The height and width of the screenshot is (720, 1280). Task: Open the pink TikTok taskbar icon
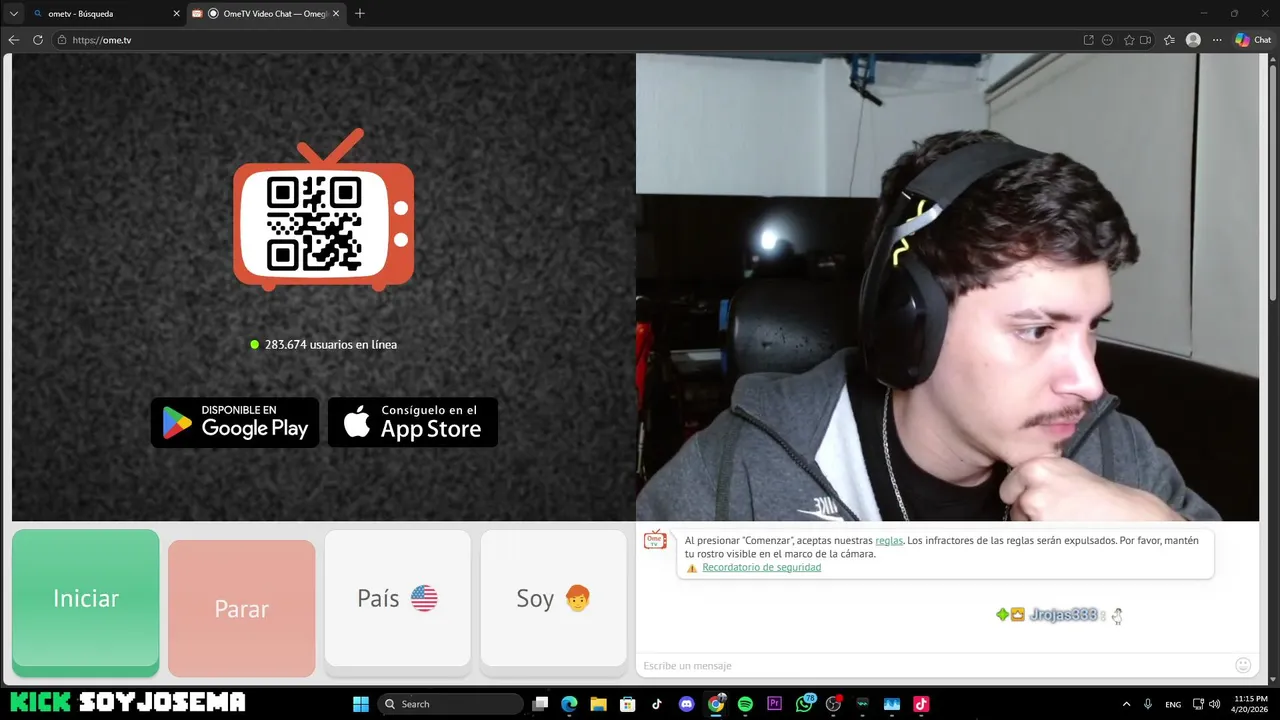pos(921,704)
